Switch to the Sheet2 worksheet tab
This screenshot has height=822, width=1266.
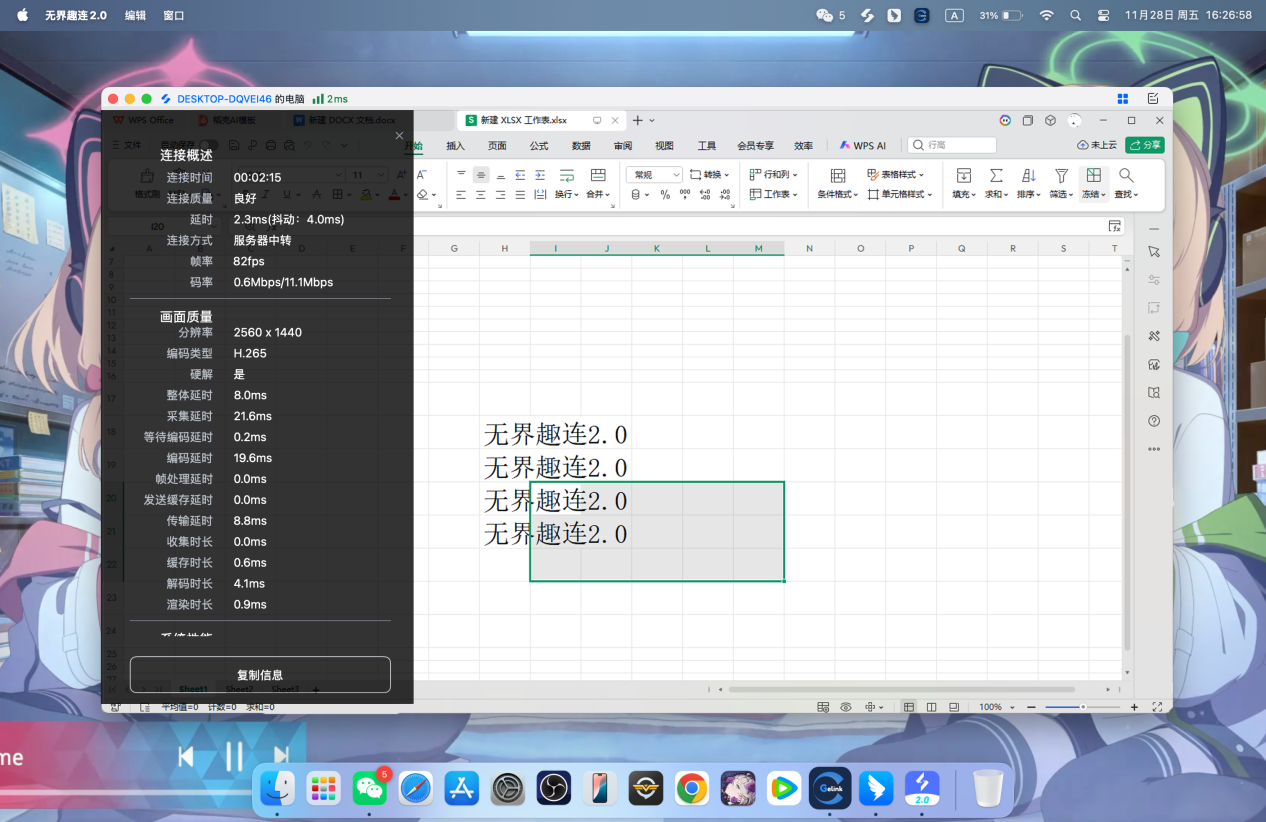pyautogui.click(x=237, y=689)
